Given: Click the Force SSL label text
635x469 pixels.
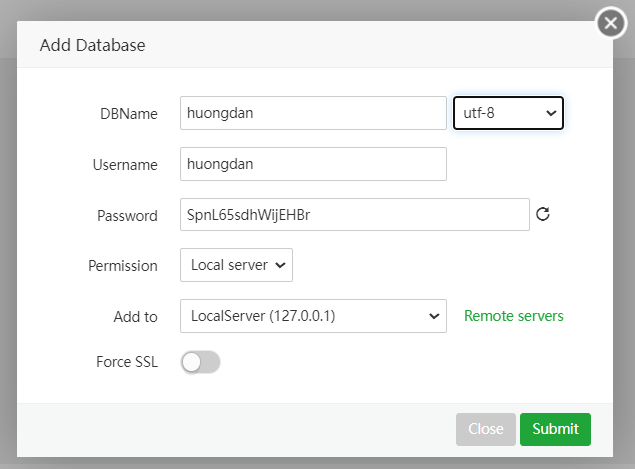Looking at the screenshot, I should (x=126, y=362).
